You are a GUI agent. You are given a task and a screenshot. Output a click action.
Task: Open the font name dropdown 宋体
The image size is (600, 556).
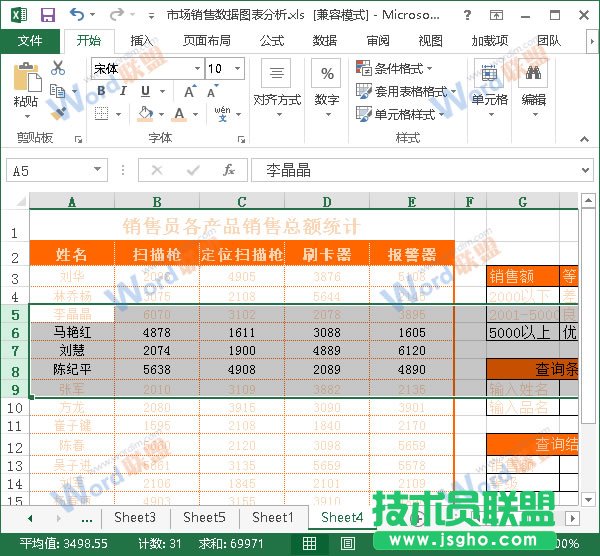click(197, 68)
